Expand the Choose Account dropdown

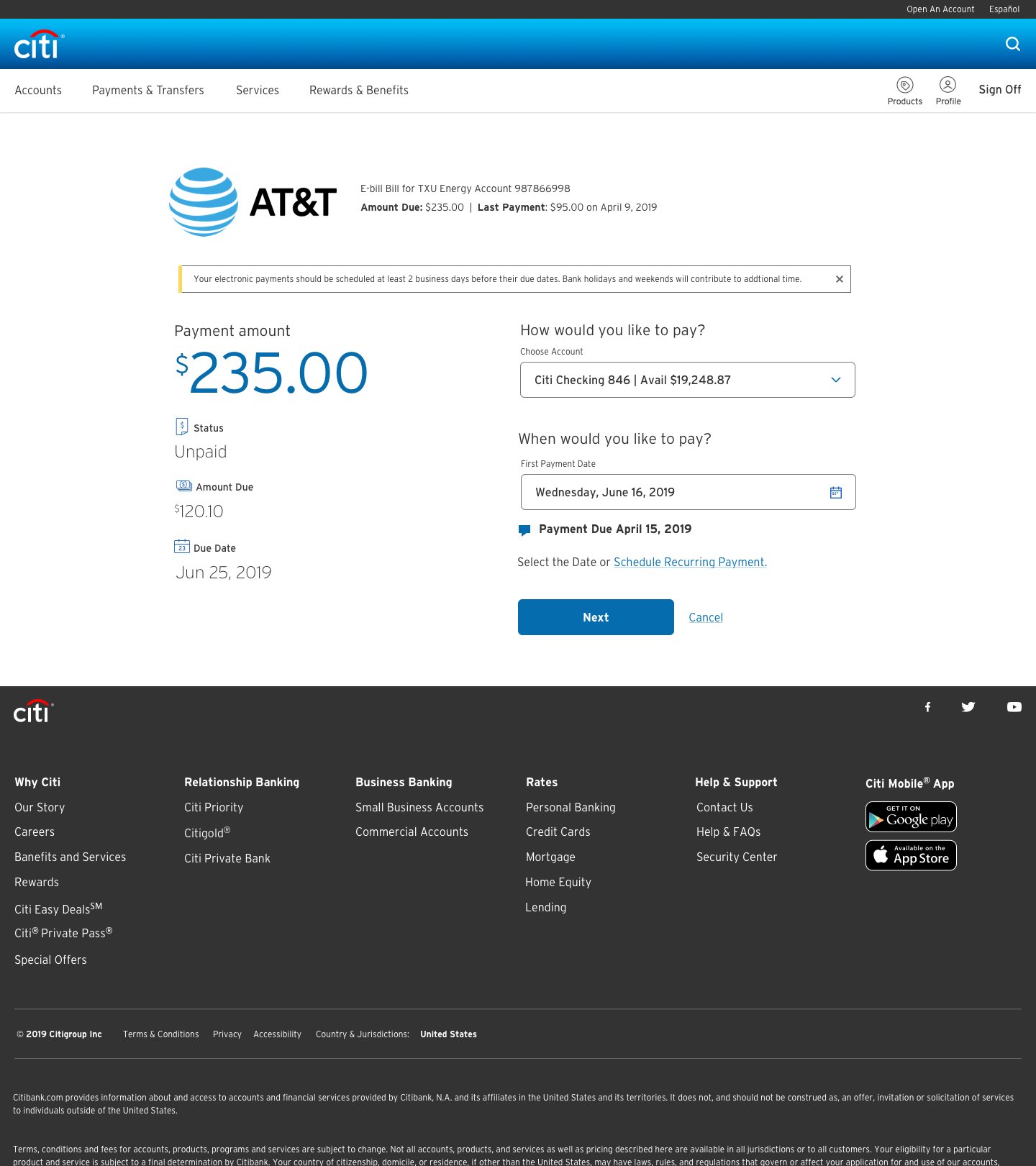click(x=688, y=380)
